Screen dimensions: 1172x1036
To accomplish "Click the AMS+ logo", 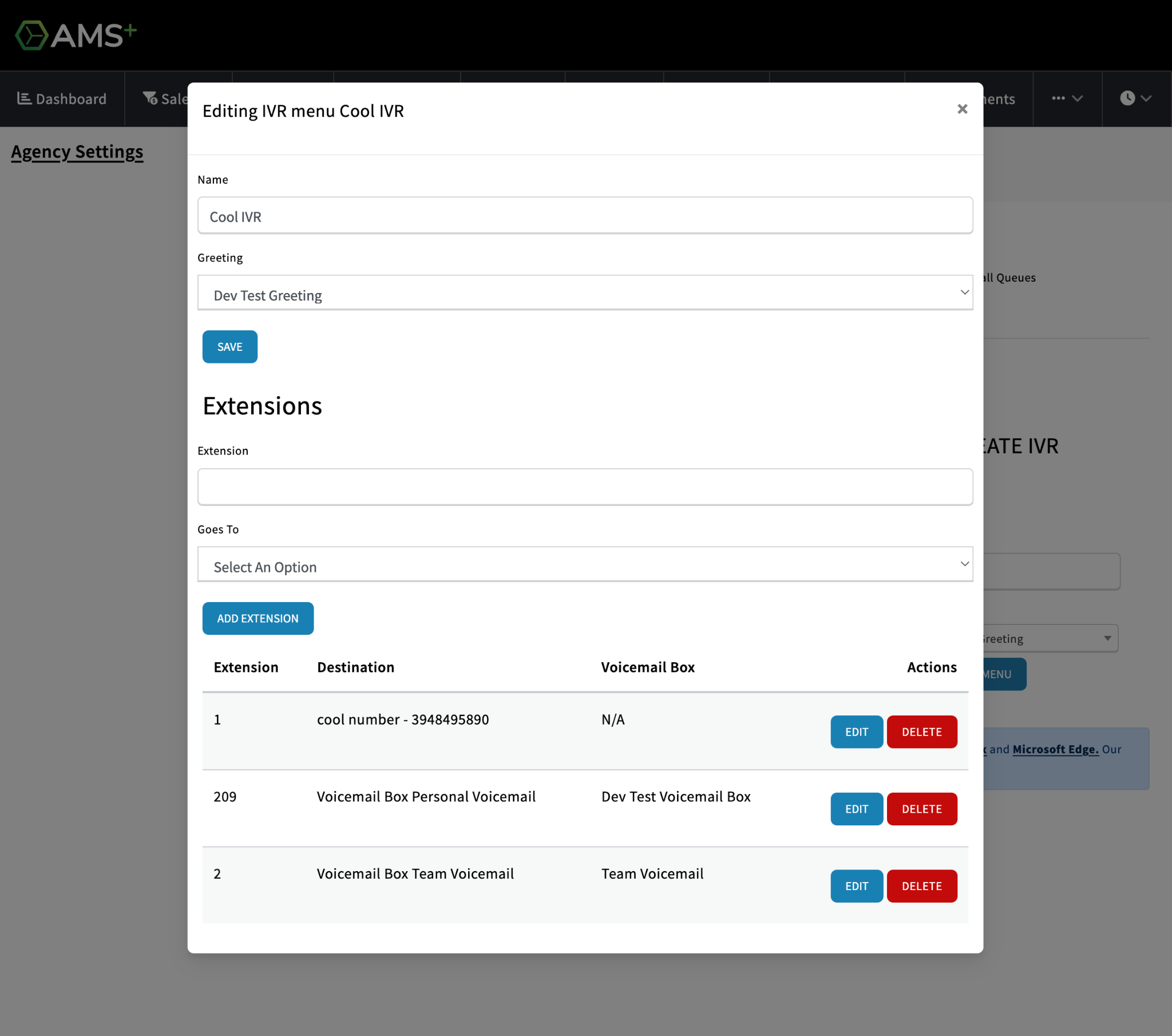I will [76, 35].
